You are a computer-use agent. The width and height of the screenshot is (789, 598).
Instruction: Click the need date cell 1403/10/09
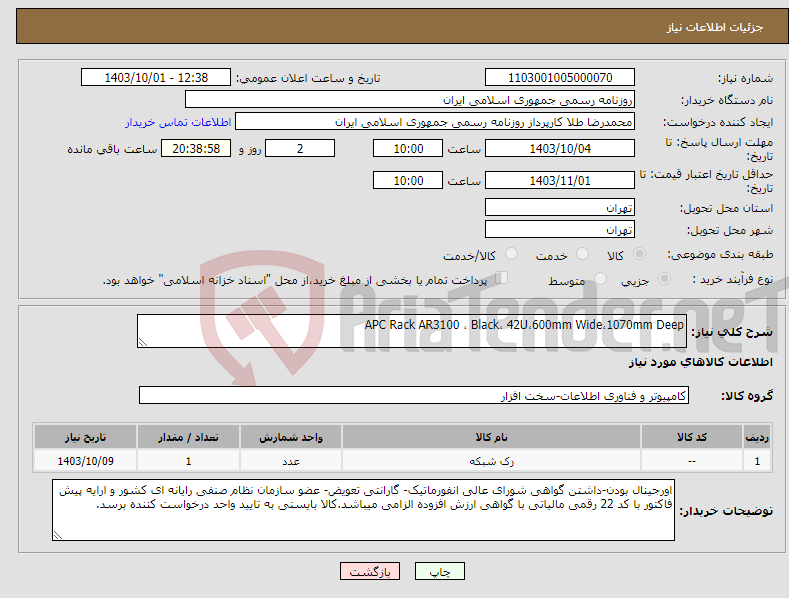[x=86, y=461]
